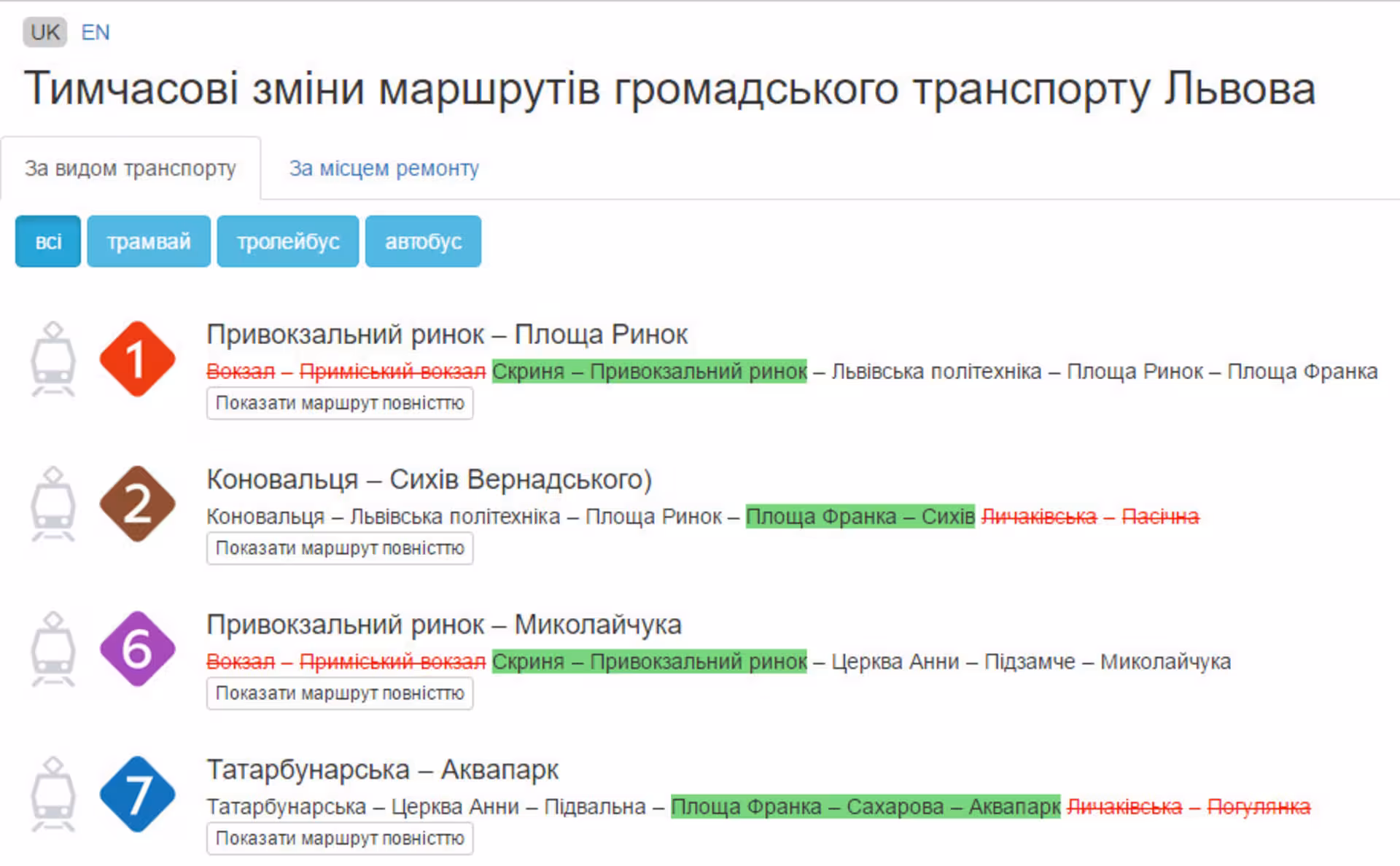Show full route for tram 7 Аквапарк
1400x866 pixels.
[339, 838]
